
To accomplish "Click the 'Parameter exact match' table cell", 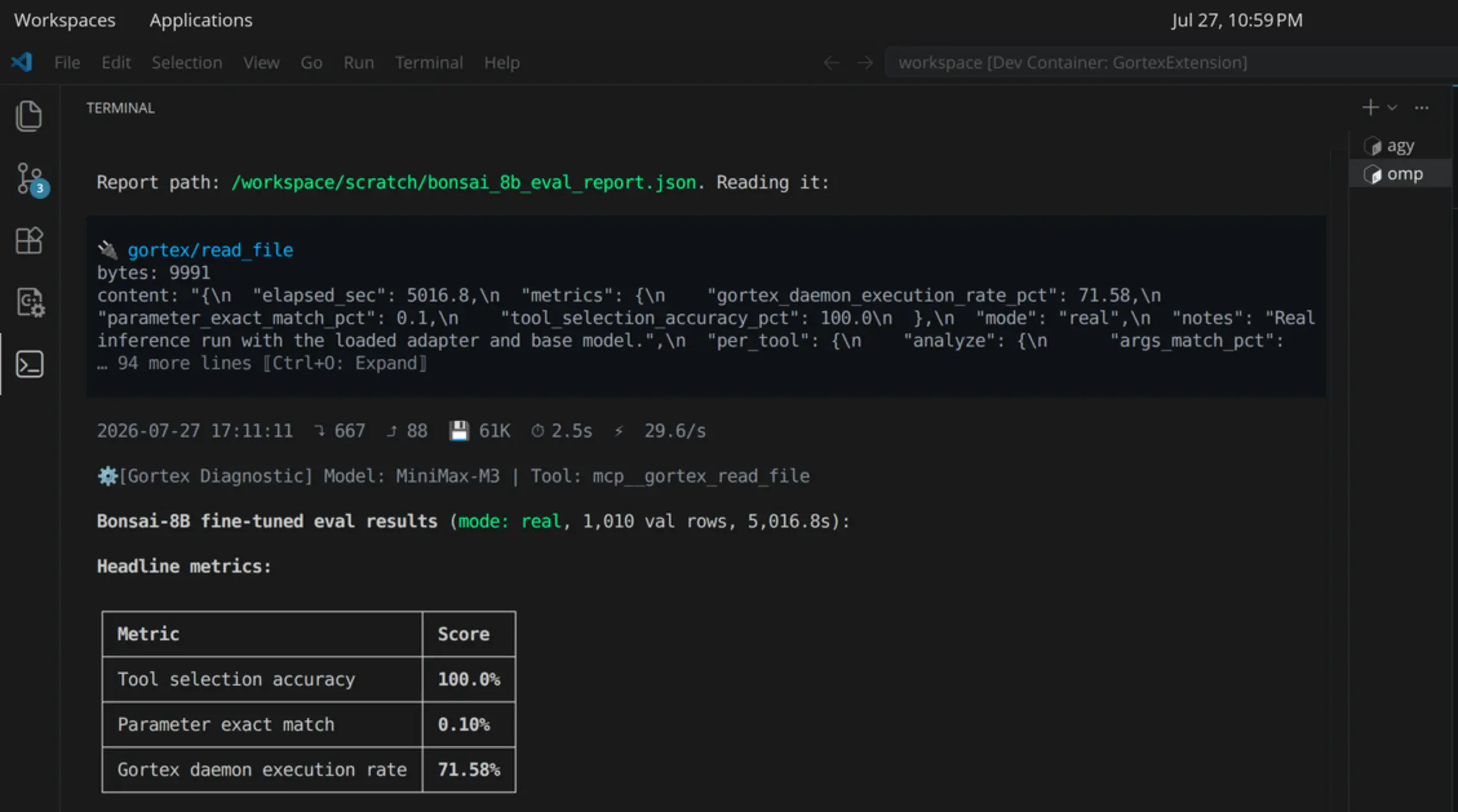I will point(262,724).
